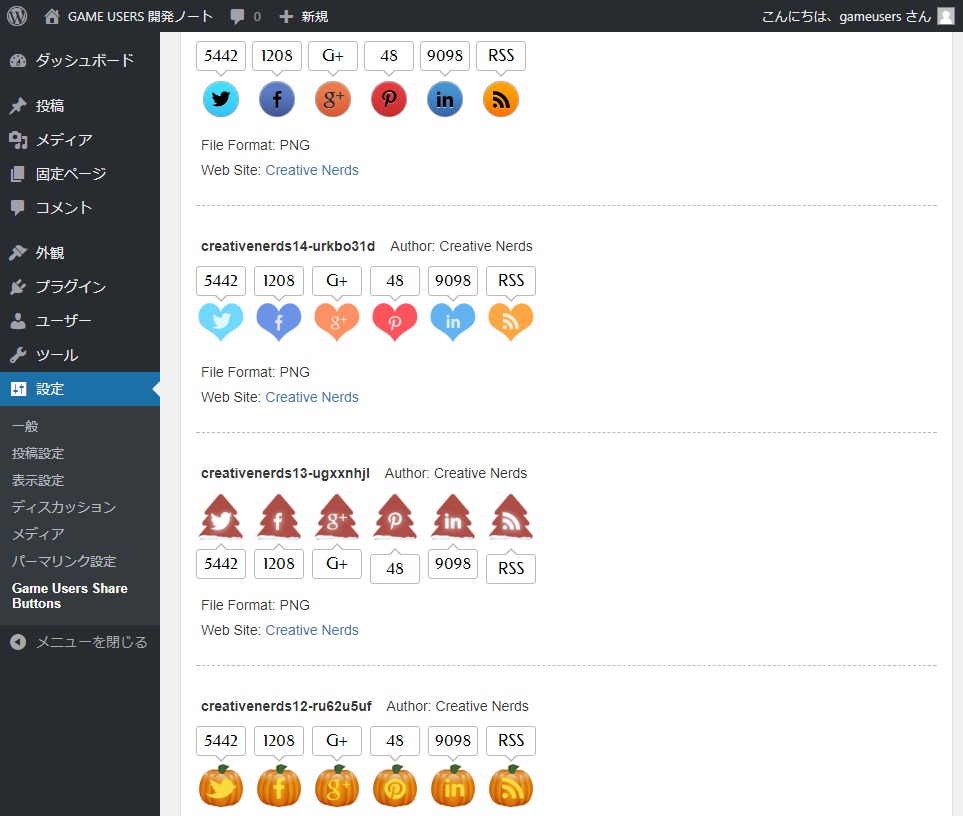Click theme name creativenerds12-ru62u5uf
The image size is (963, 816).
point(286,706)
